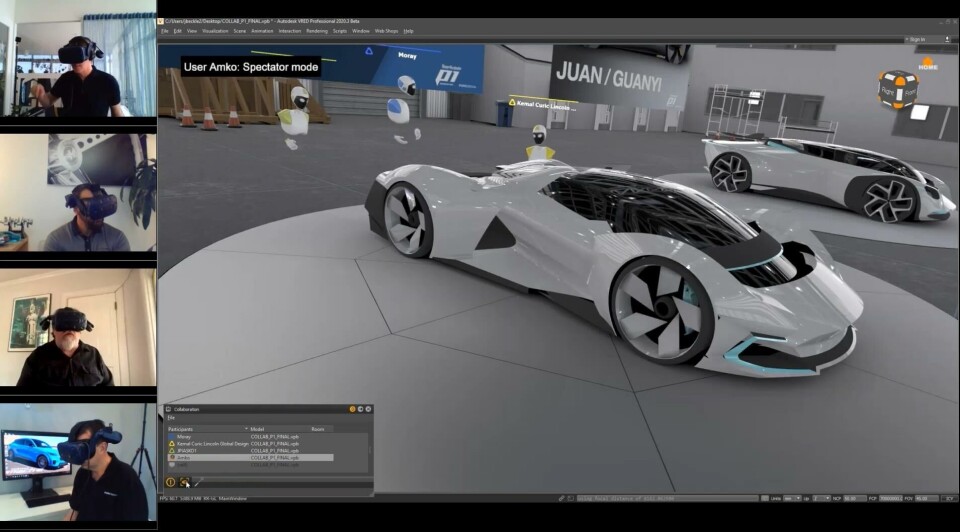Click the FCP far clip plane field
This screenshot has height=532, width=960.
pos(891,498)
